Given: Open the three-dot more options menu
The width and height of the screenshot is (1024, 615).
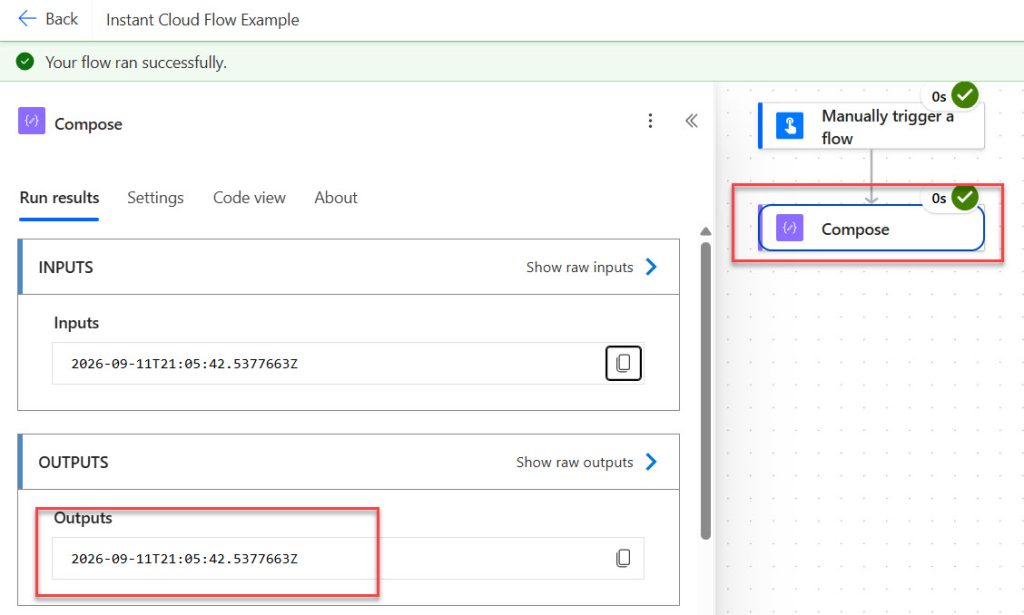Looking at the screenshot, I should (x=650, y=121).
